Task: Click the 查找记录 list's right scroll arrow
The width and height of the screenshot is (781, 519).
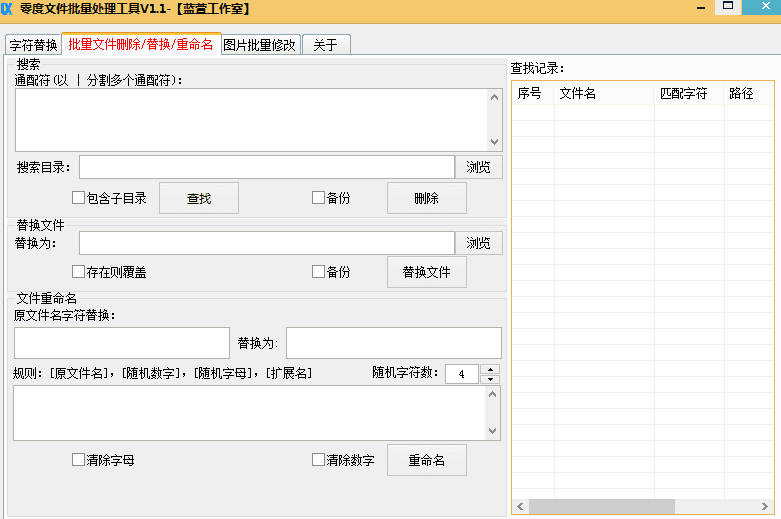Action: (x=765, y=507)
